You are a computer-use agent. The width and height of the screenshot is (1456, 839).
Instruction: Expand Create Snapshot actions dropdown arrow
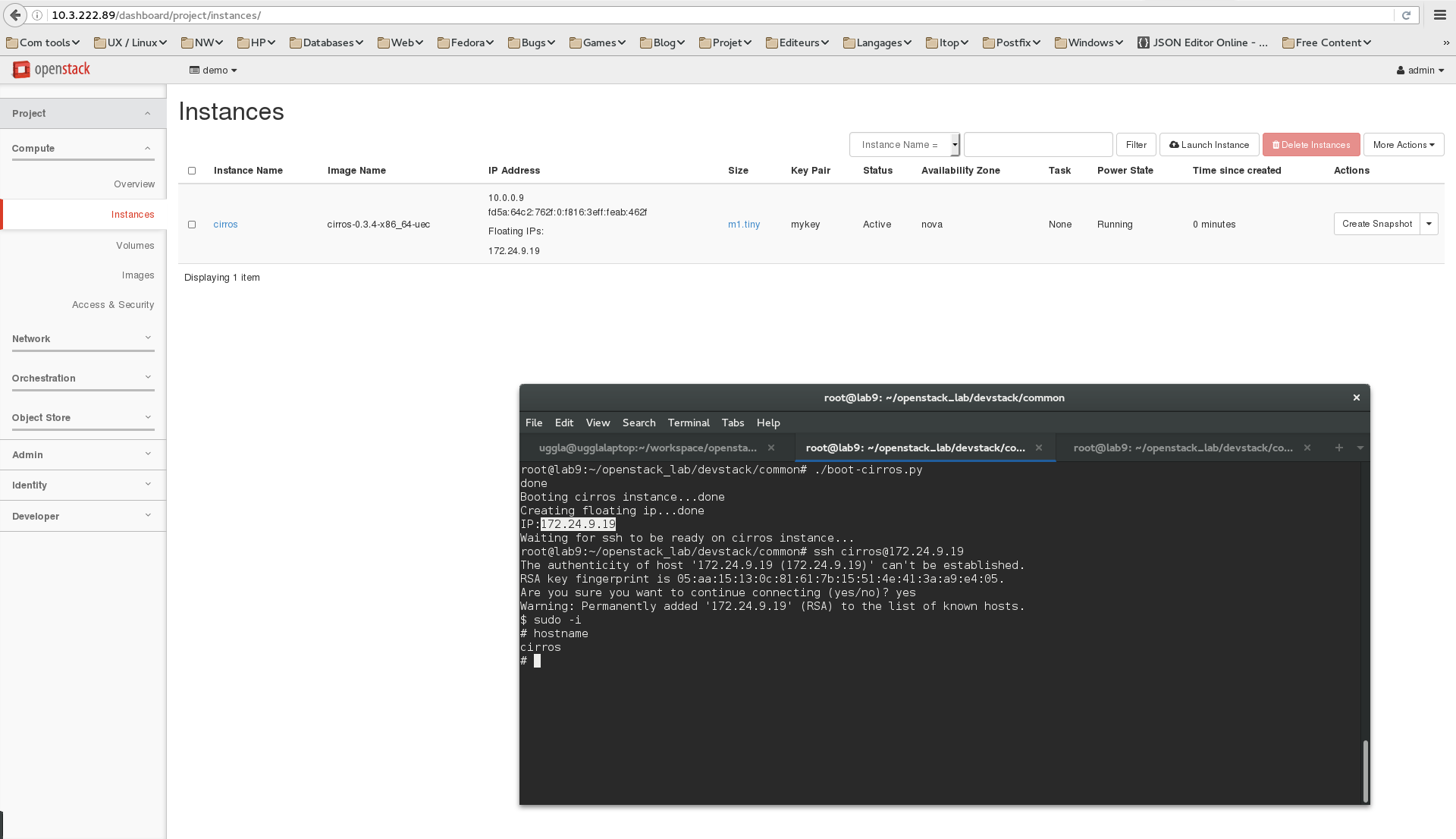click(1429, 224)
